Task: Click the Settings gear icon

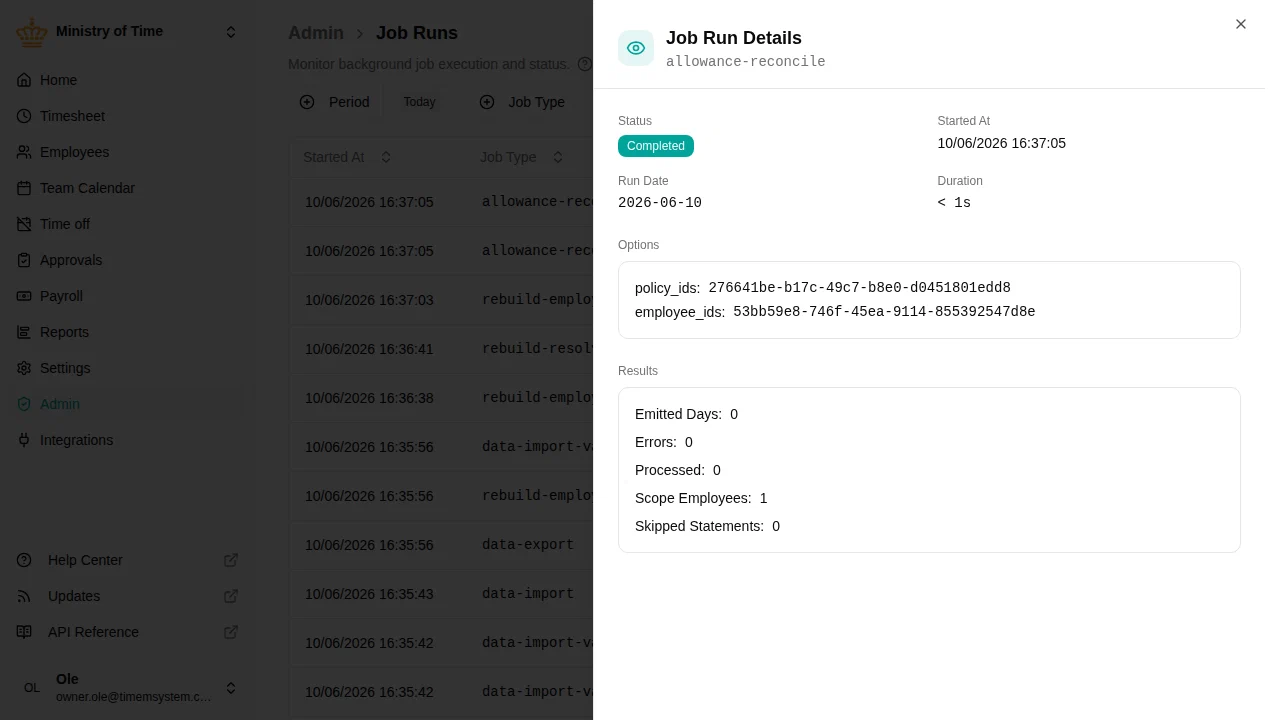Action: click(x=24, y=368)
